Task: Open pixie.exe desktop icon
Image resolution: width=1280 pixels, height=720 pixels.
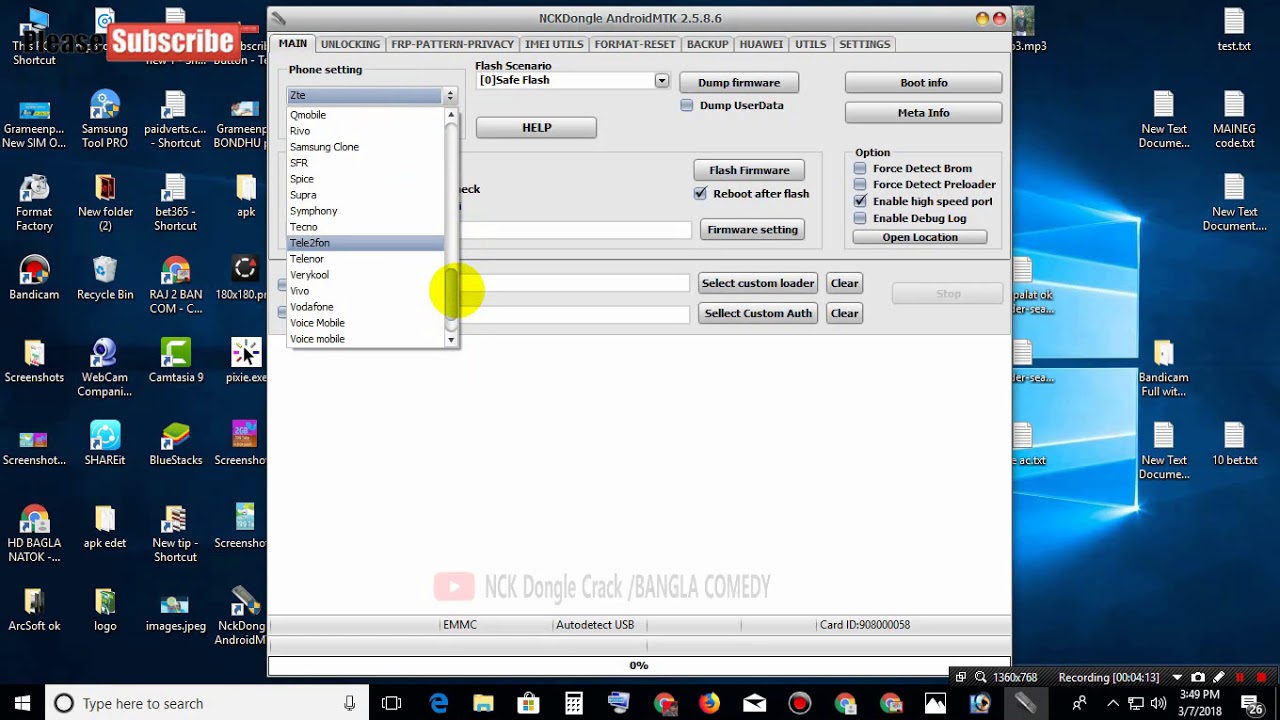Action: click(x=246, y=361)
